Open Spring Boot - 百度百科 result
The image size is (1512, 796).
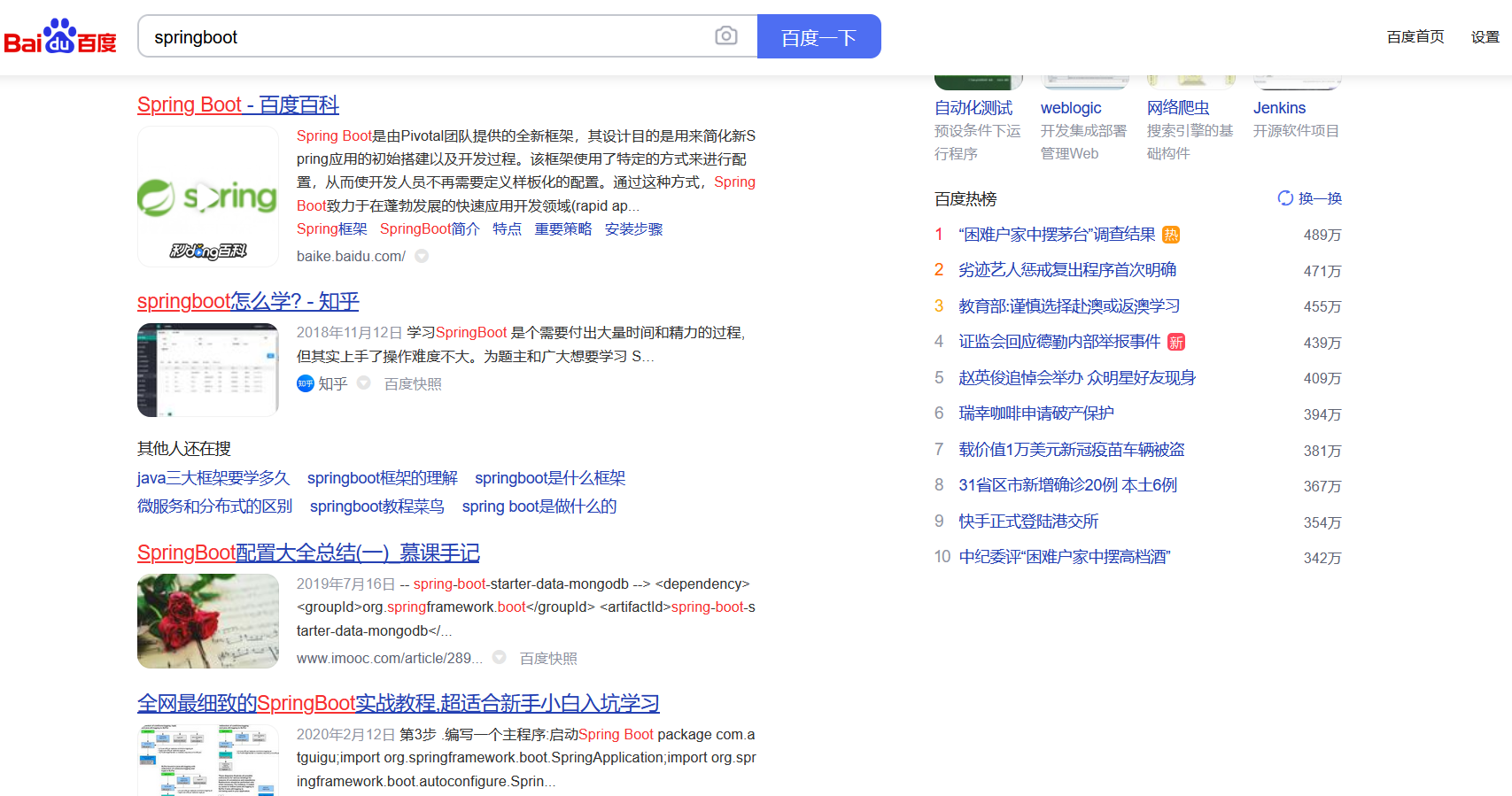tap(238, 104)
